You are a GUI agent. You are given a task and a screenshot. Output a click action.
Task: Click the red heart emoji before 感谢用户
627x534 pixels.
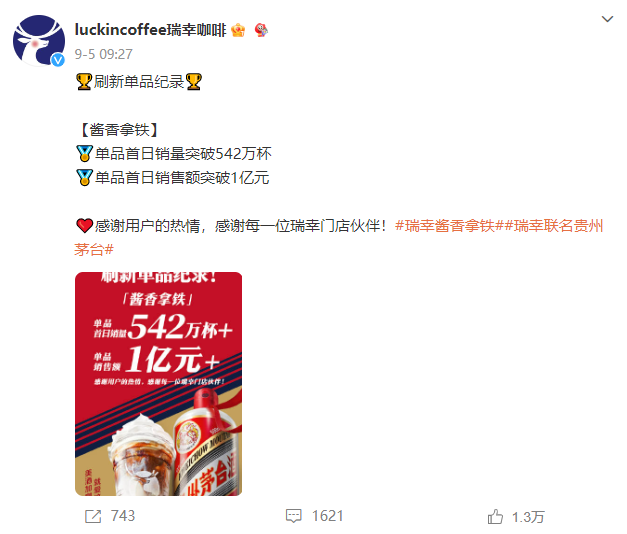pyautogui.click(x=84, y=226)
